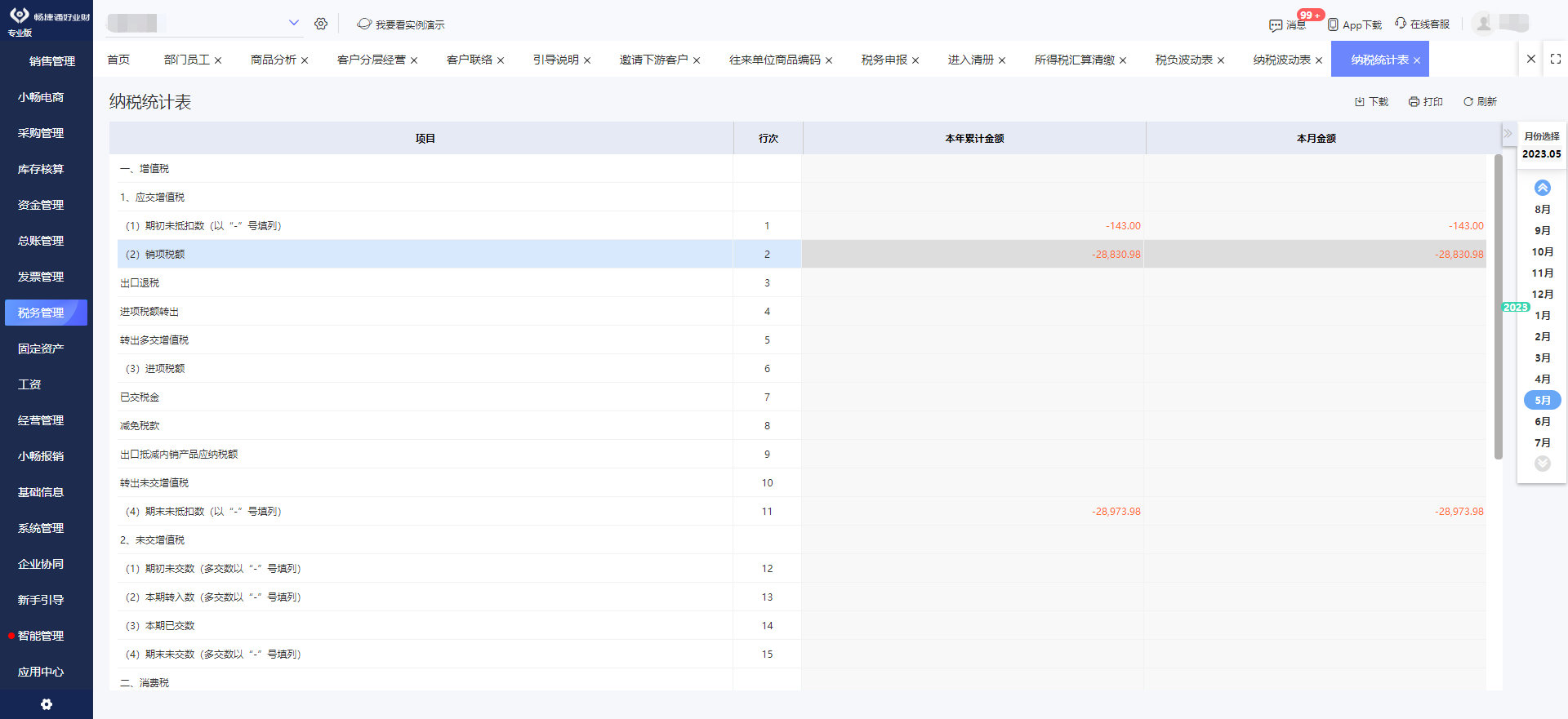Click the 下载 download button
The width and height of the screenshot is (1568, 719).
(1372, 102)
